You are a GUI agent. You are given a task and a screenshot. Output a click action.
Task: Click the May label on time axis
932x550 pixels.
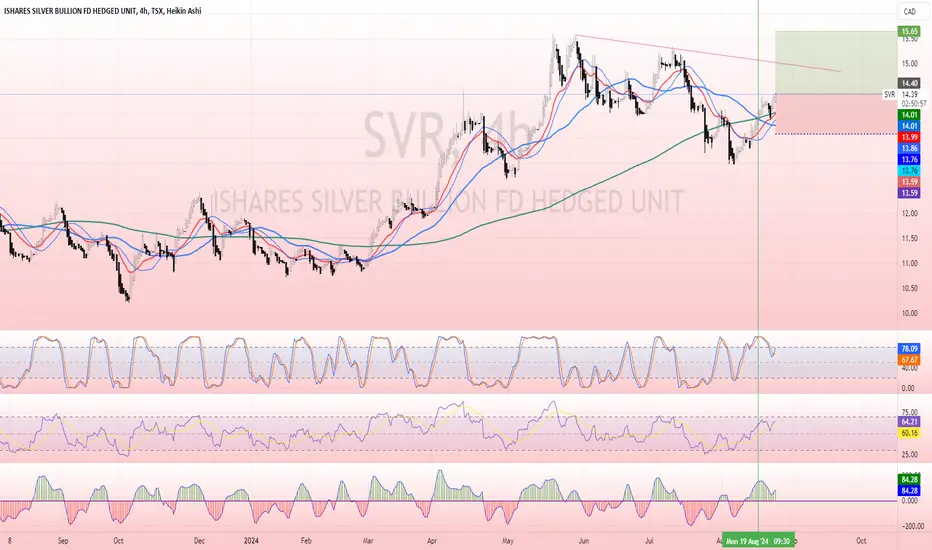[508, 541]
